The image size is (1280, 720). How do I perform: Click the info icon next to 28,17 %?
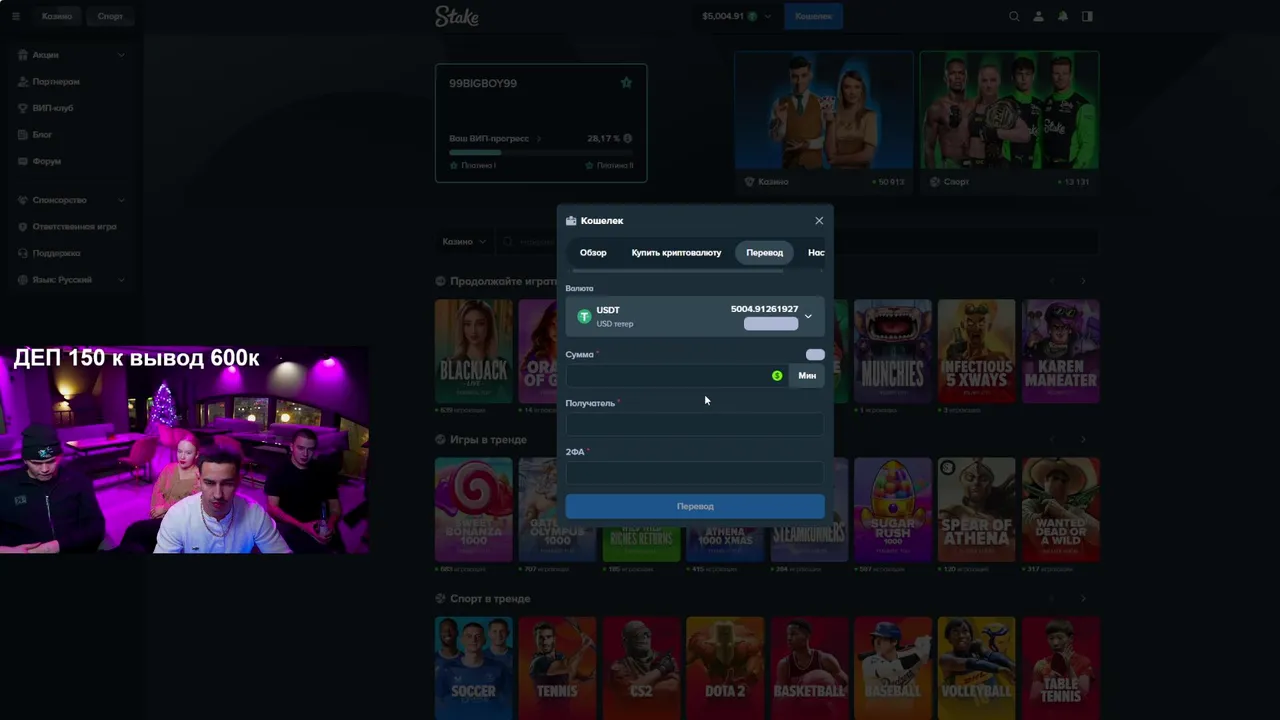[x=628, y=139]
